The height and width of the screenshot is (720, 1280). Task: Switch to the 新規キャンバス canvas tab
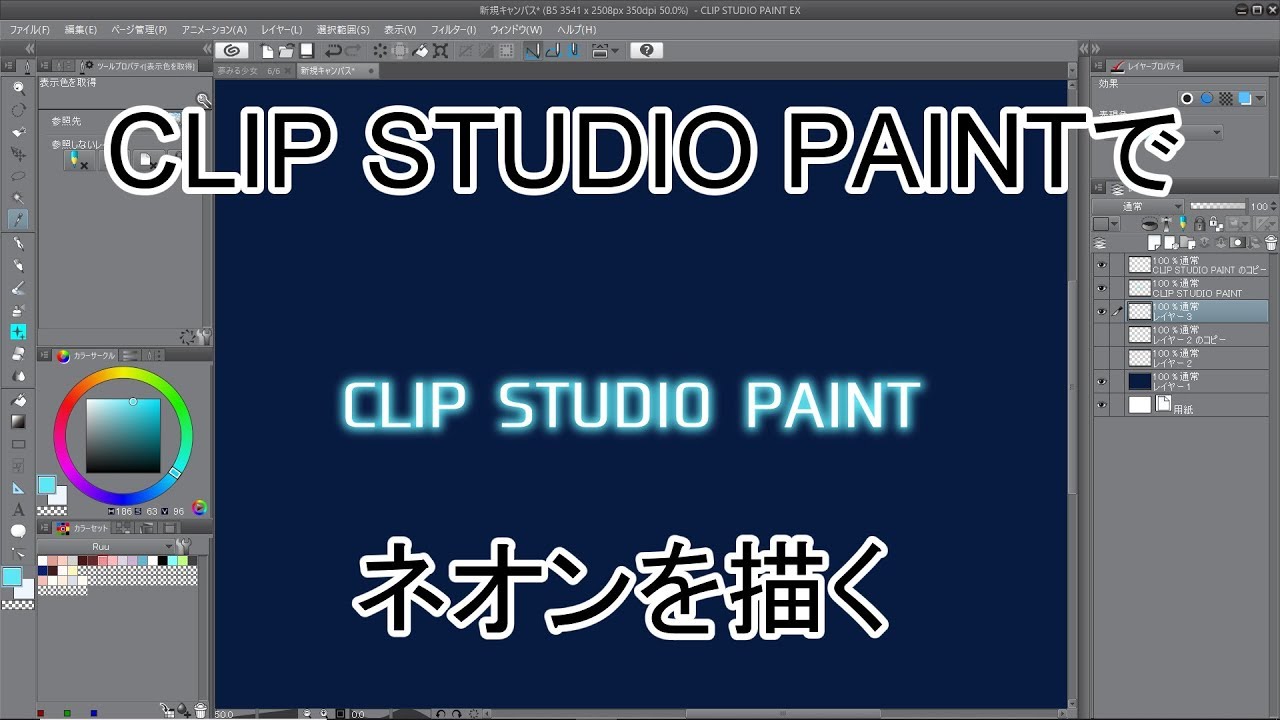pos(337,71)
